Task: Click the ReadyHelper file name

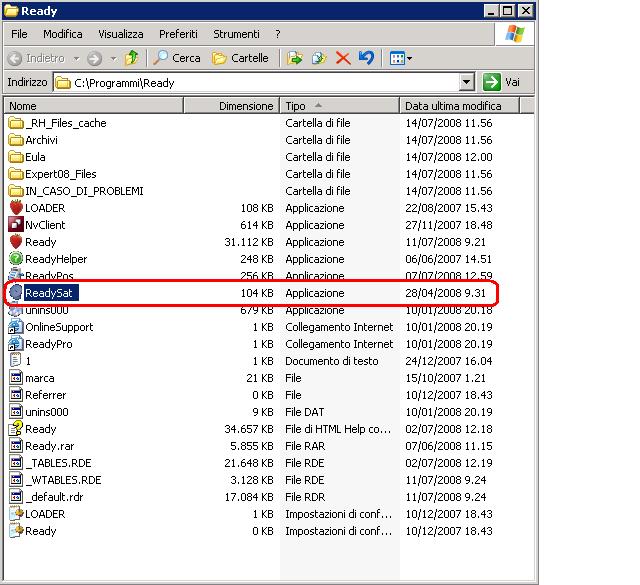Action: point(56,259)
